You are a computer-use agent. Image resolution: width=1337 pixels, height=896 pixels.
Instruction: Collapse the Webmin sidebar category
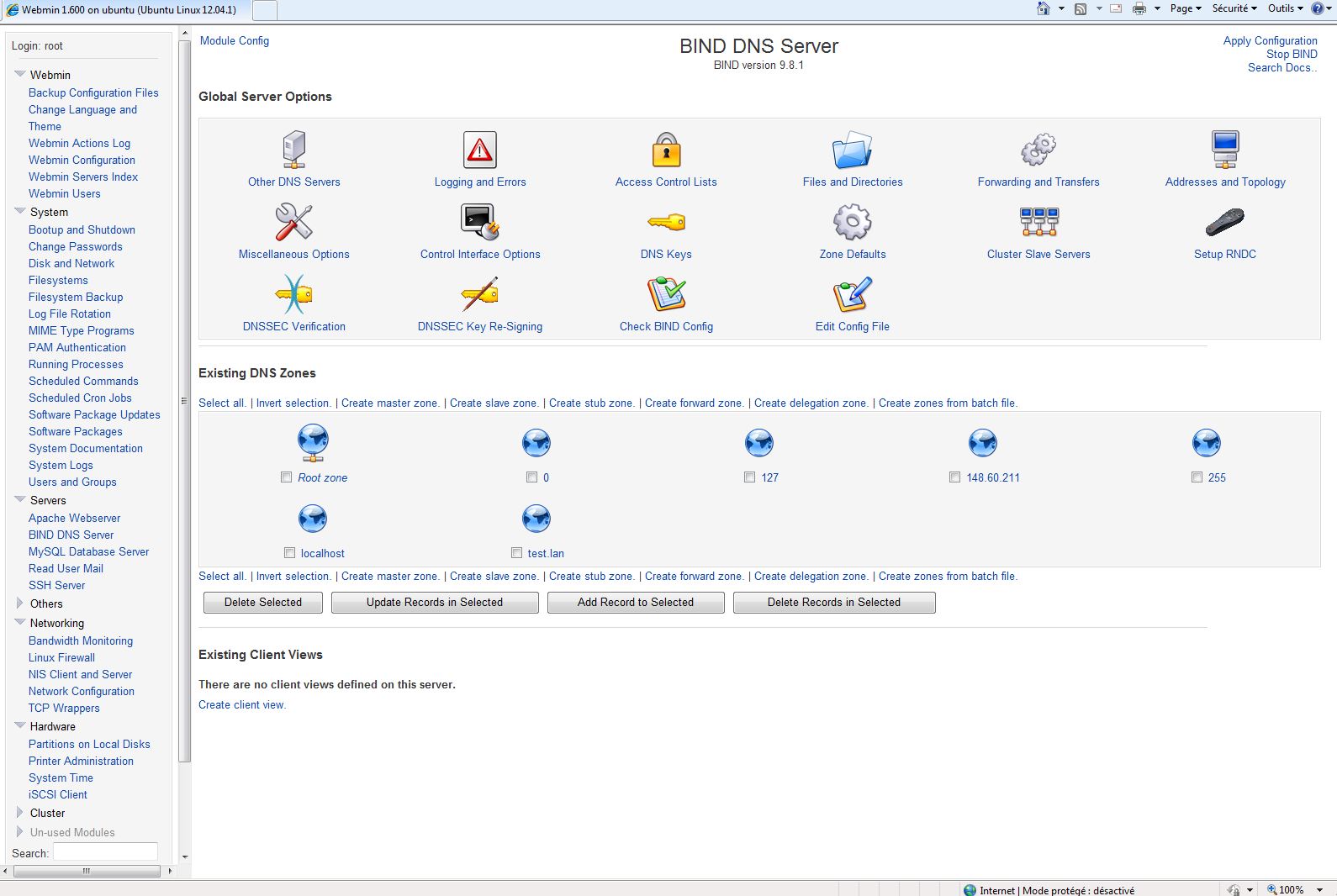pyautogui.click(x=20, y=74)
